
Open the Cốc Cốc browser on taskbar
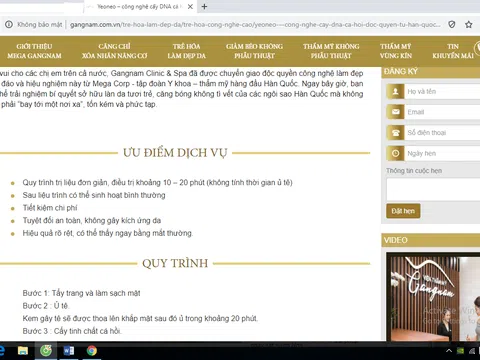[46, 351]
